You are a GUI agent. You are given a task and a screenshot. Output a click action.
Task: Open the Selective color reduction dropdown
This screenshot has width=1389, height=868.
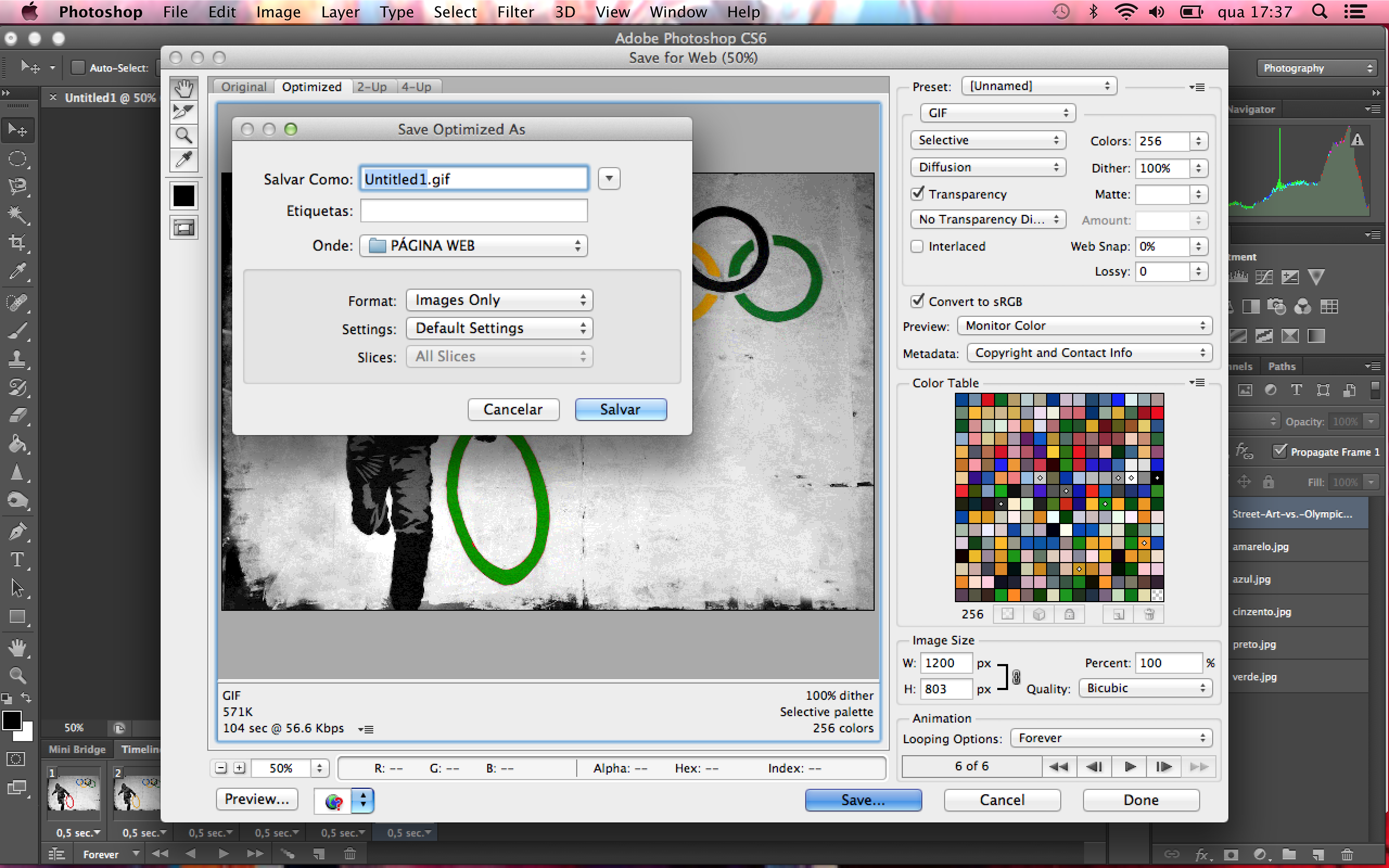point(988,140)
